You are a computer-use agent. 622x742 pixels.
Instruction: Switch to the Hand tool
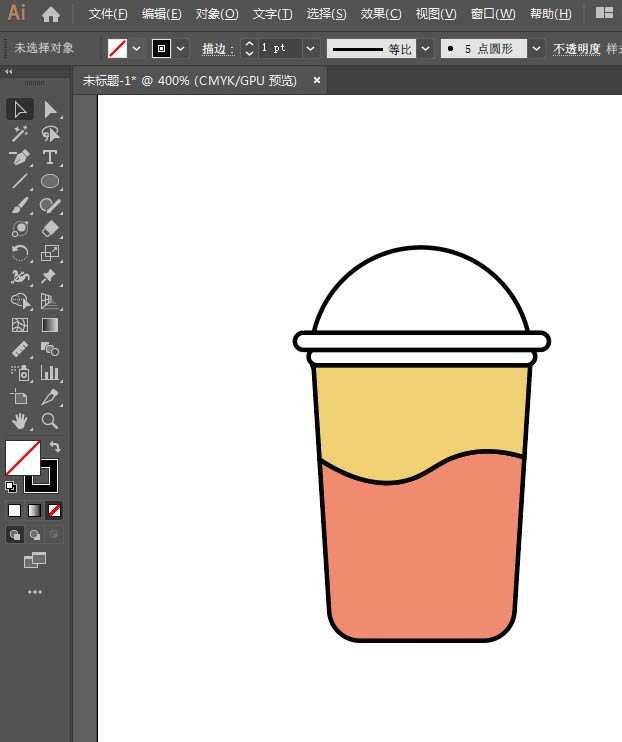tap(19, 421)
